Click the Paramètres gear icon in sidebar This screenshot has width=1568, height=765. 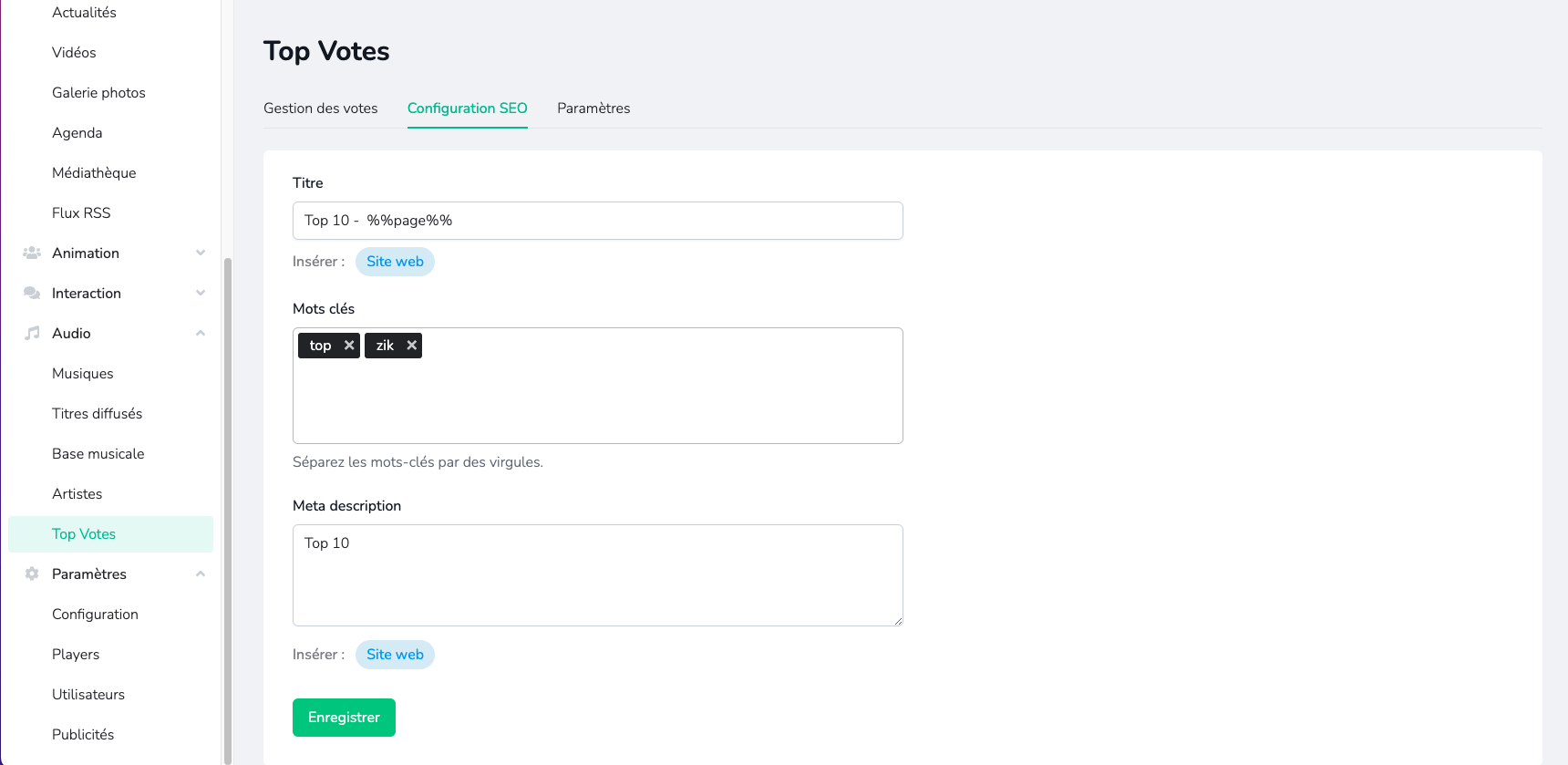click(x=32, y=574)
